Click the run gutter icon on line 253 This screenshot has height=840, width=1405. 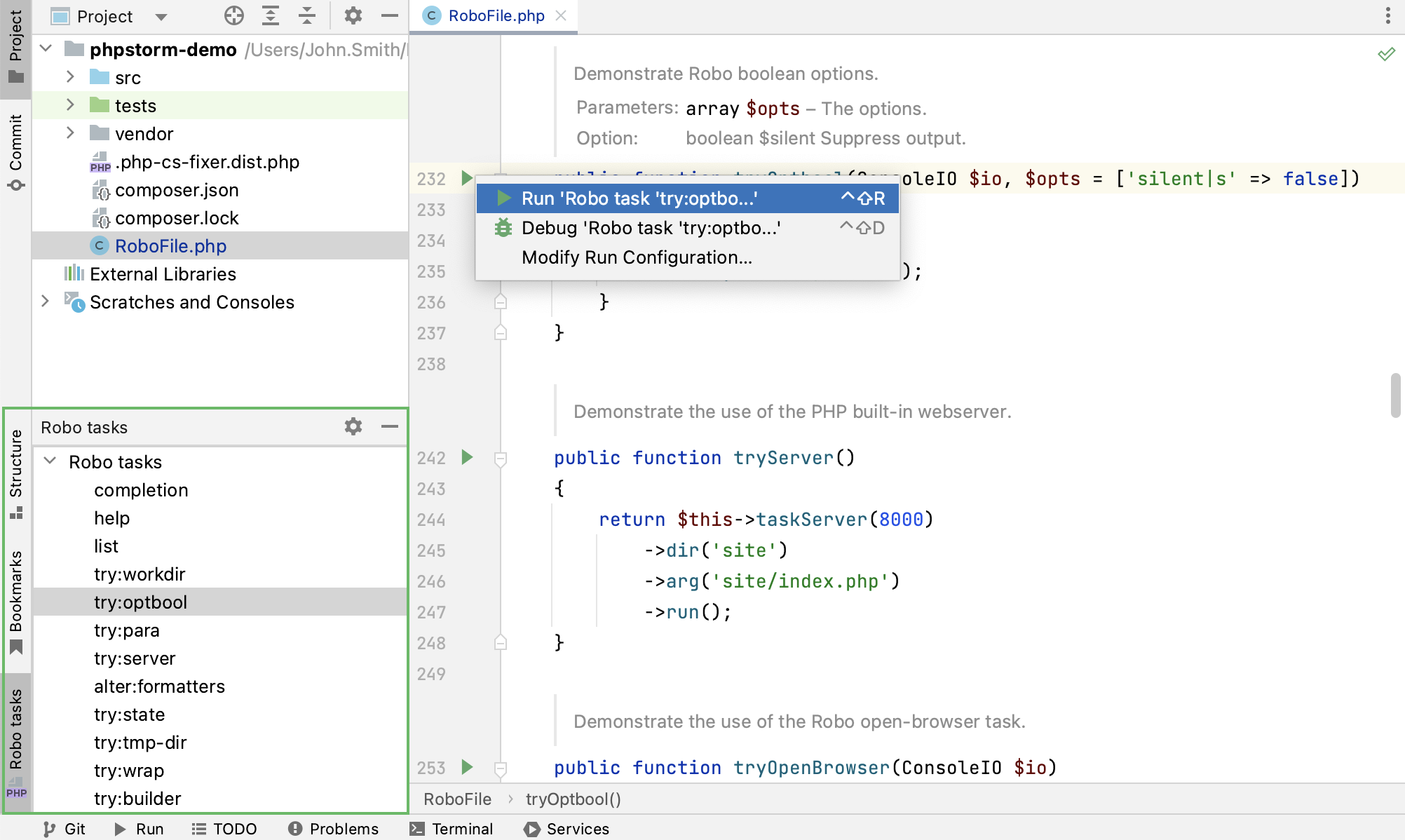468,767
